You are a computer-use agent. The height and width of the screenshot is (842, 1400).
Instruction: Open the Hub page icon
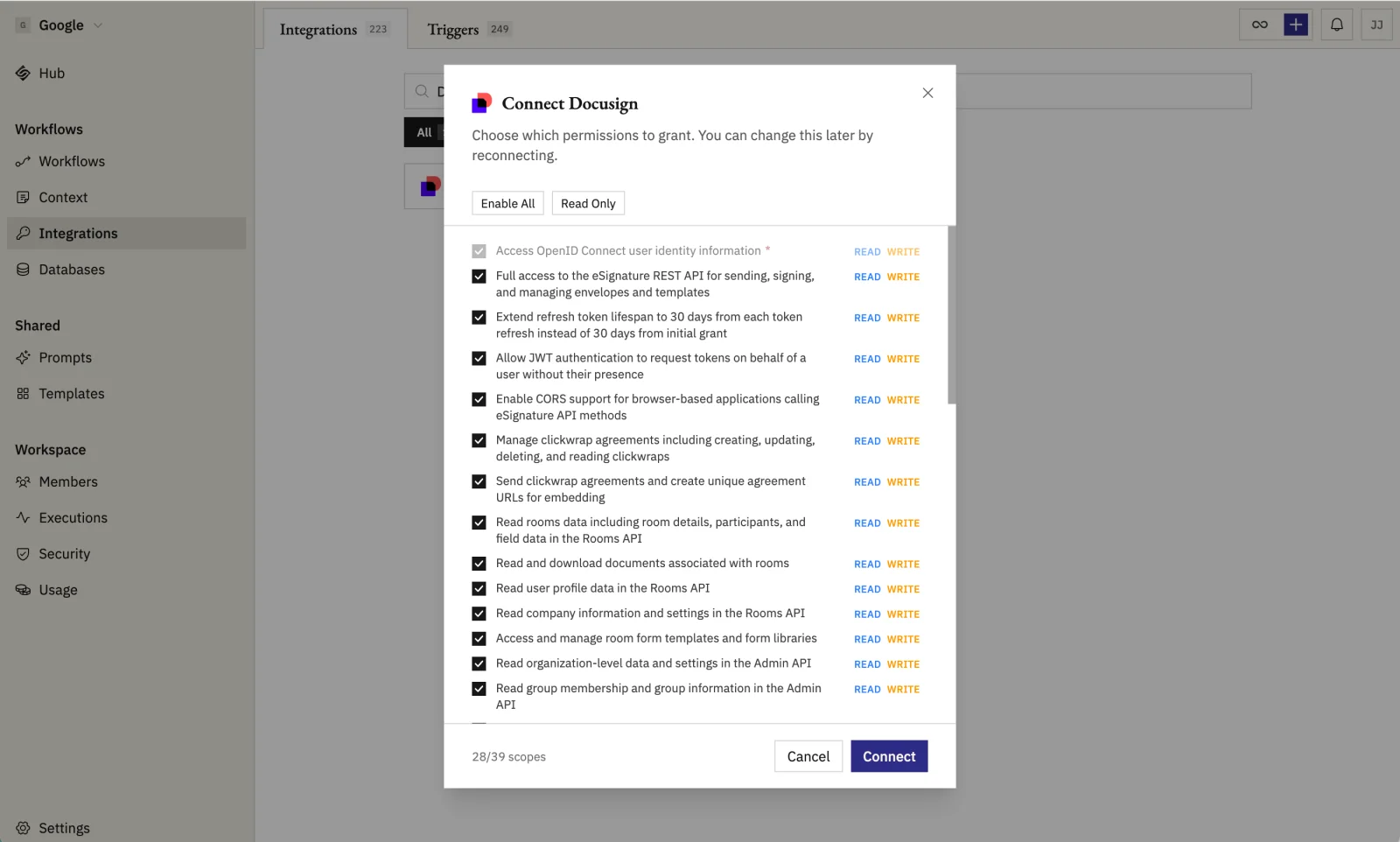(x=23, y=74)
